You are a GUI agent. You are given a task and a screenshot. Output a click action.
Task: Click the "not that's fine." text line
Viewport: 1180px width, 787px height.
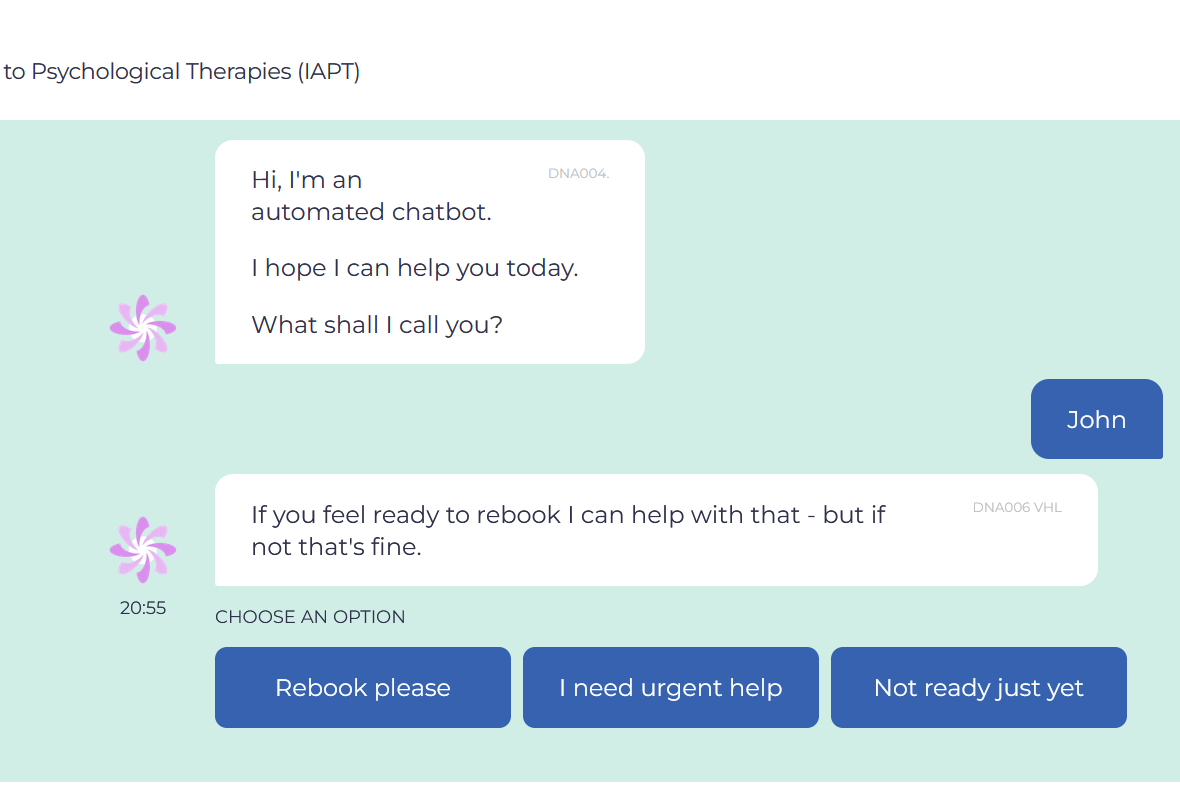tap(336, 547)
